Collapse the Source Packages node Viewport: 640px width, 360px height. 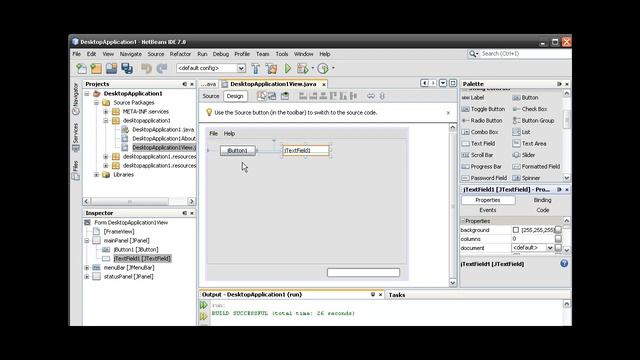(96, 102)
